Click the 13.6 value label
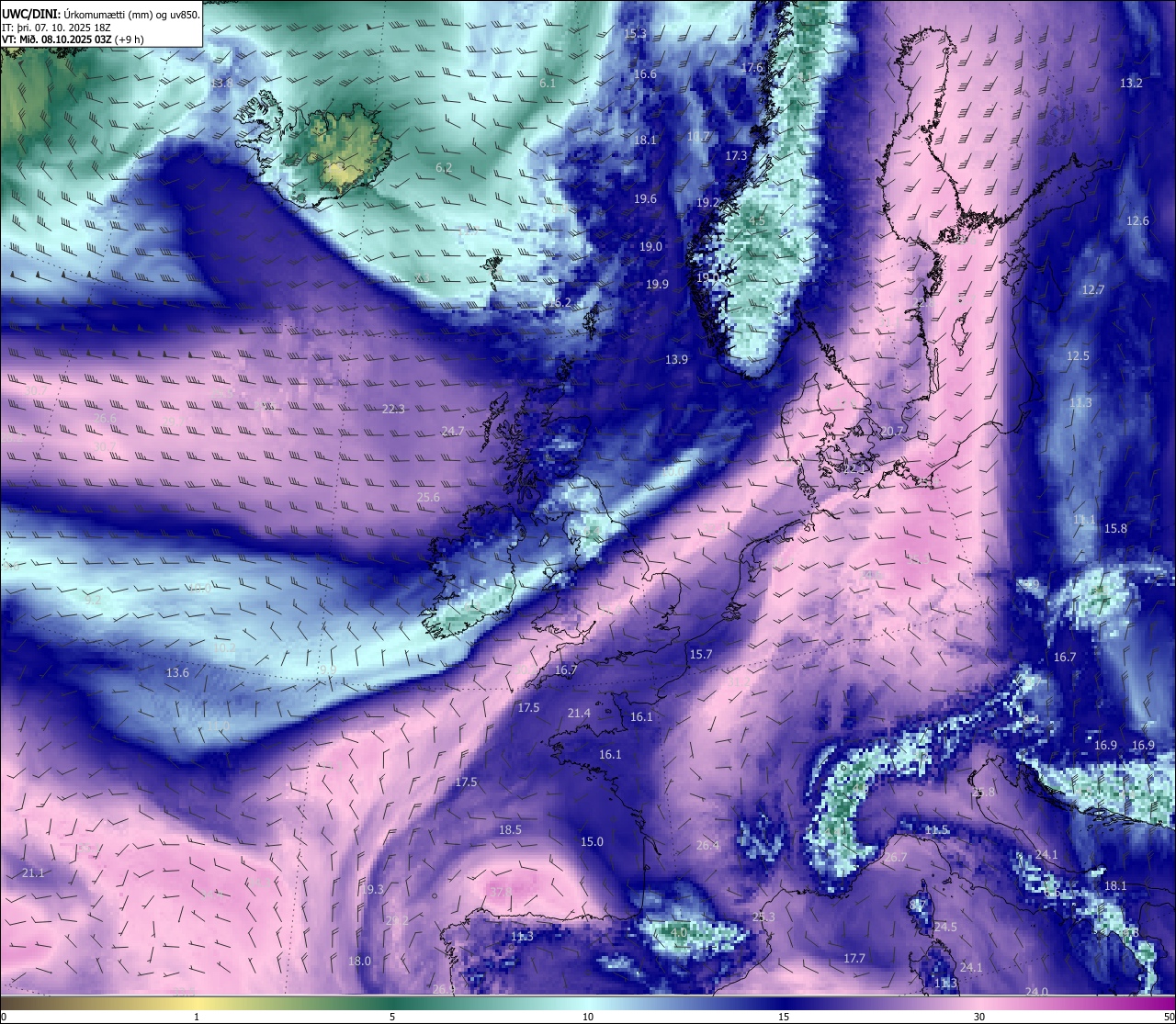This screenshot has height=1024, width=1176. tap(177, 673)
